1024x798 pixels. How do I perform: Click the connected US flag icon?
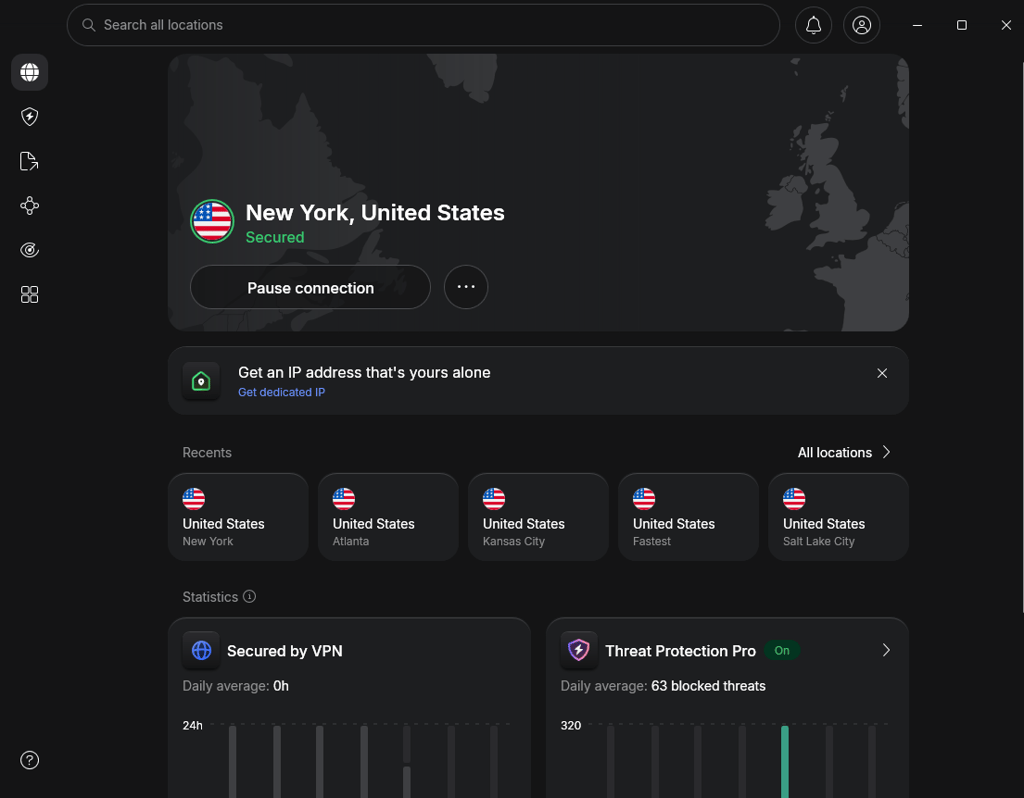(212, 221)
